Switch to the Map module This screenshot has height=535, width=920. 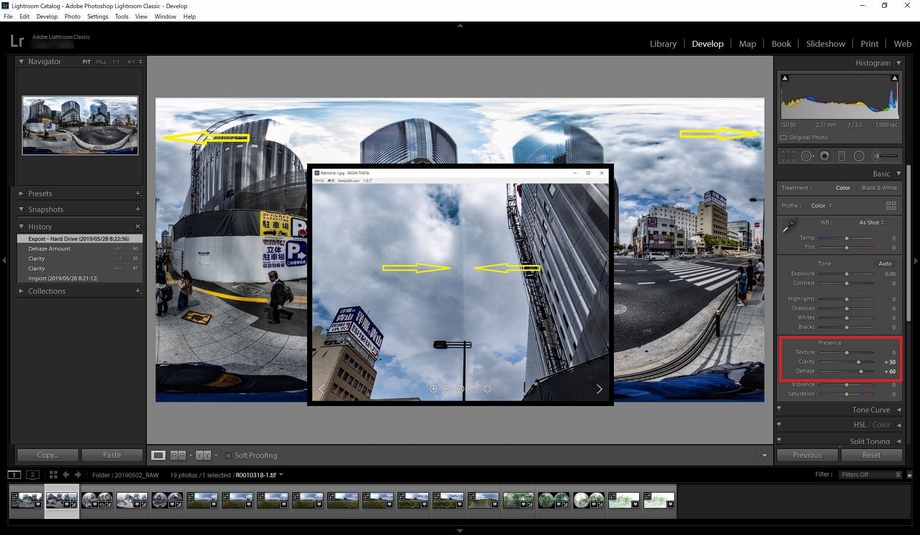coord(748,44)
